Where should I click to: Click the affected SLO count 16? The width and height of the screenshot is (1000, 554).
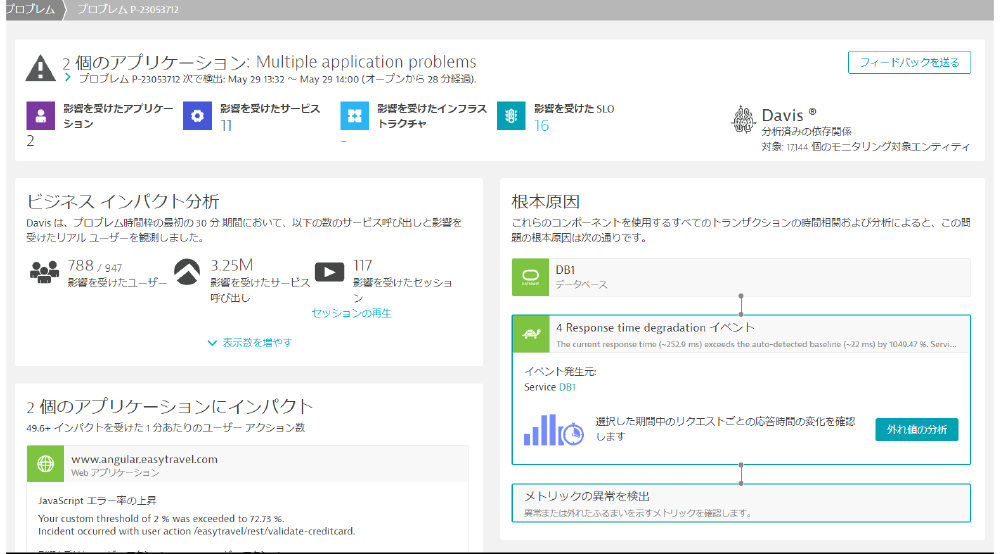tap(541, 126)
